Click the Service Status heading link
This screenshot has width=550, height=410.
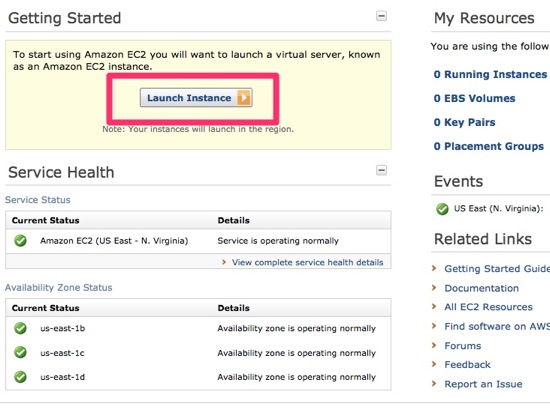(38, 200)
